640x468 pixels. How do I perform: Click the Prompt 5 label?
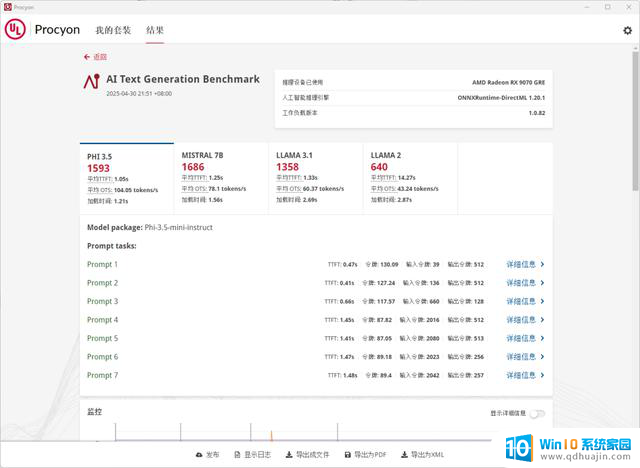(x=102, y=338)
